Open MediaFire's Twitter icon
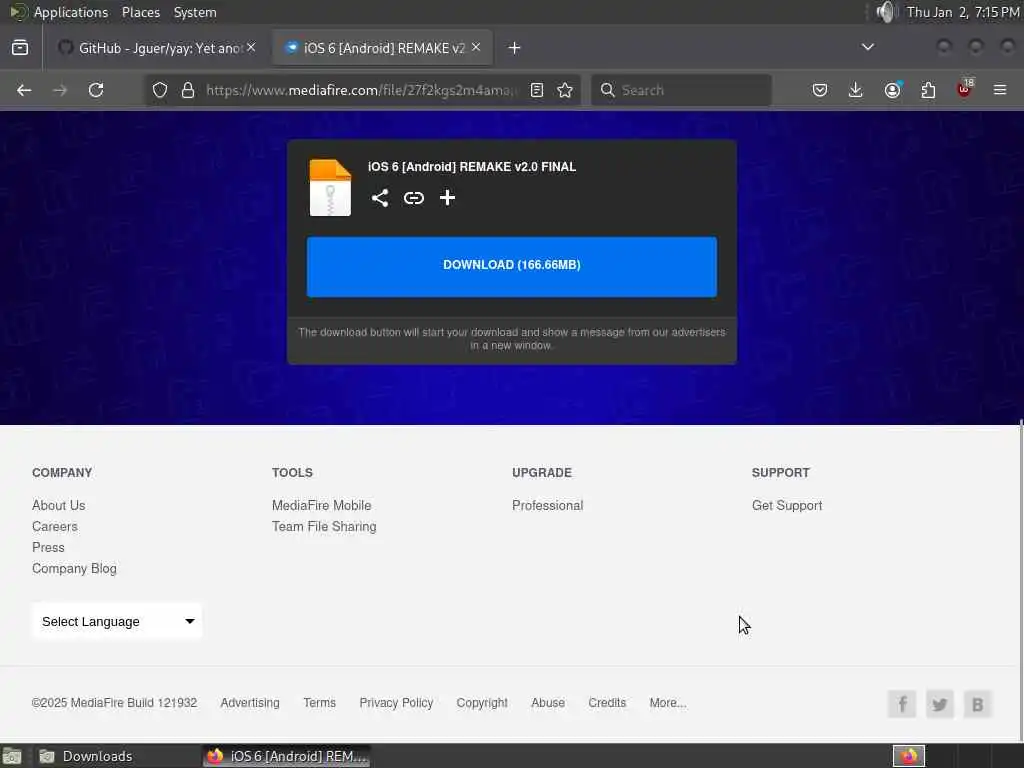 (940, 704)
